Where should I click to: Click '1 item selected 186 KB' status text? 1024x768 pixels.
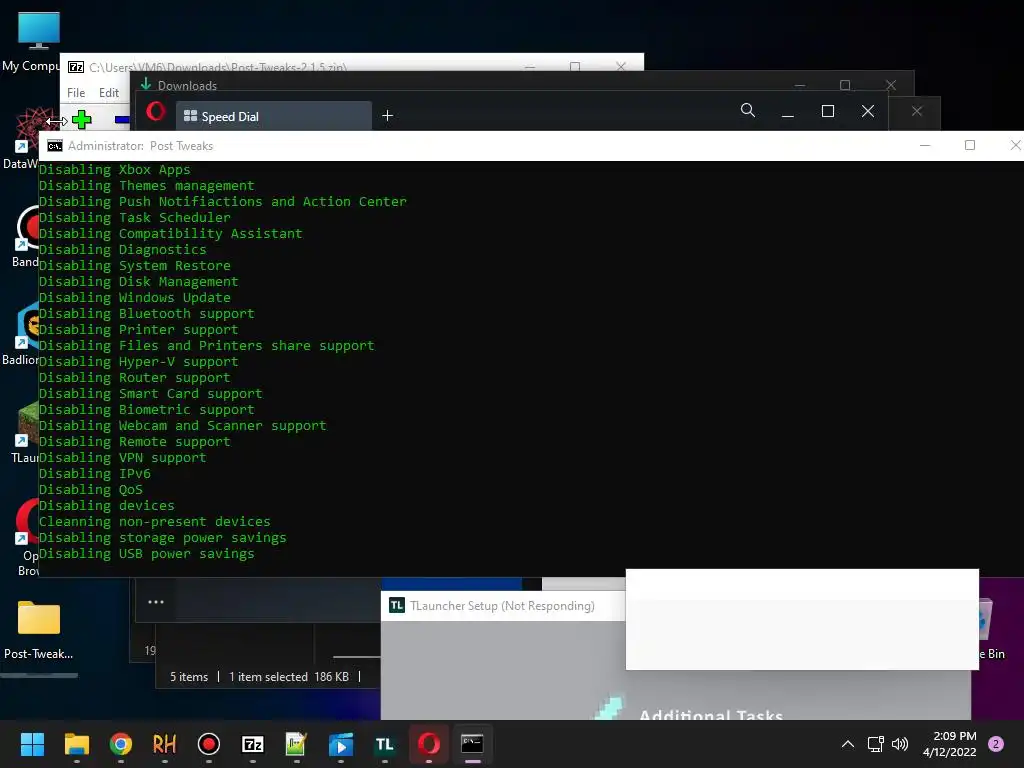click(289, 677)
